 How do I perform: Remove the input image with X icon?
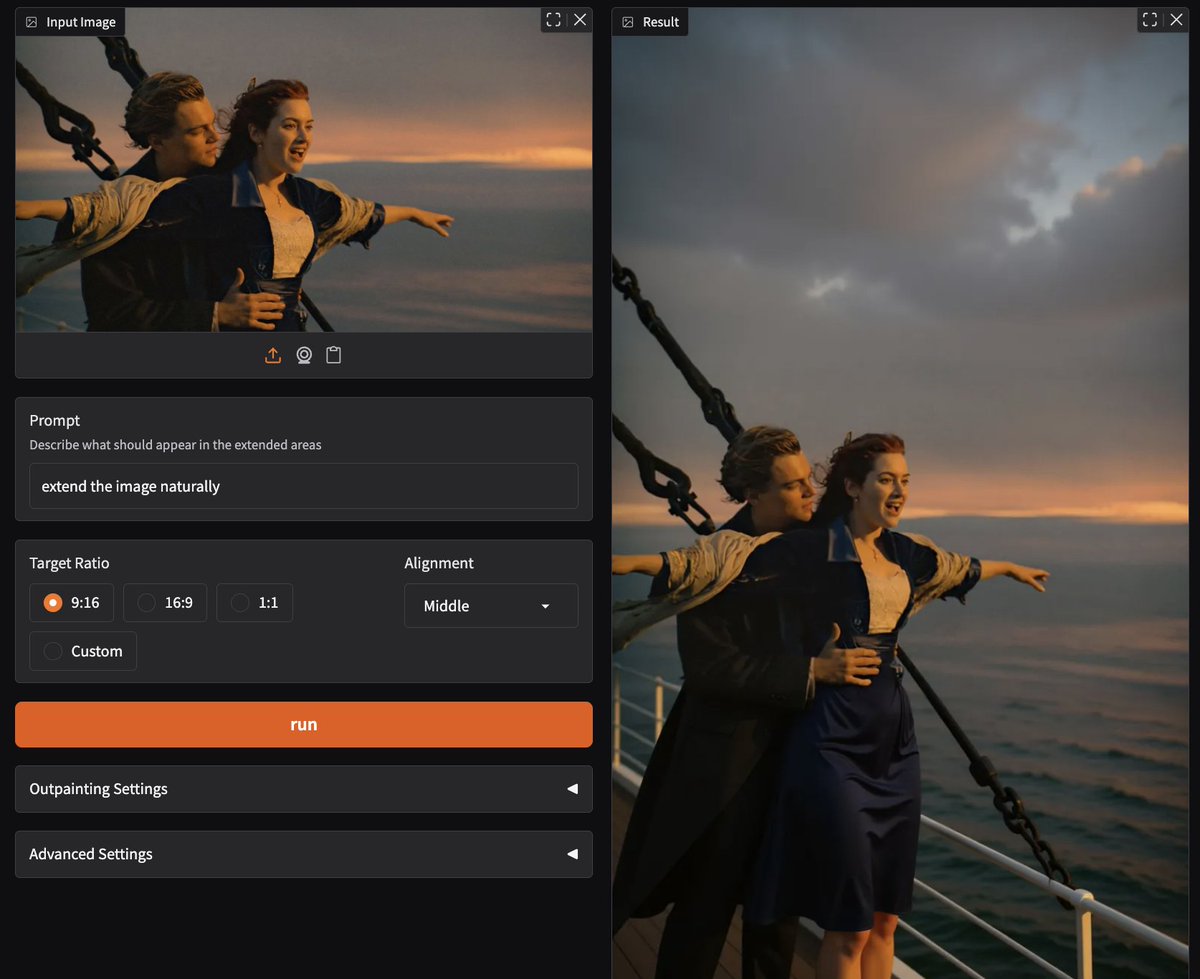pos(580,19)
